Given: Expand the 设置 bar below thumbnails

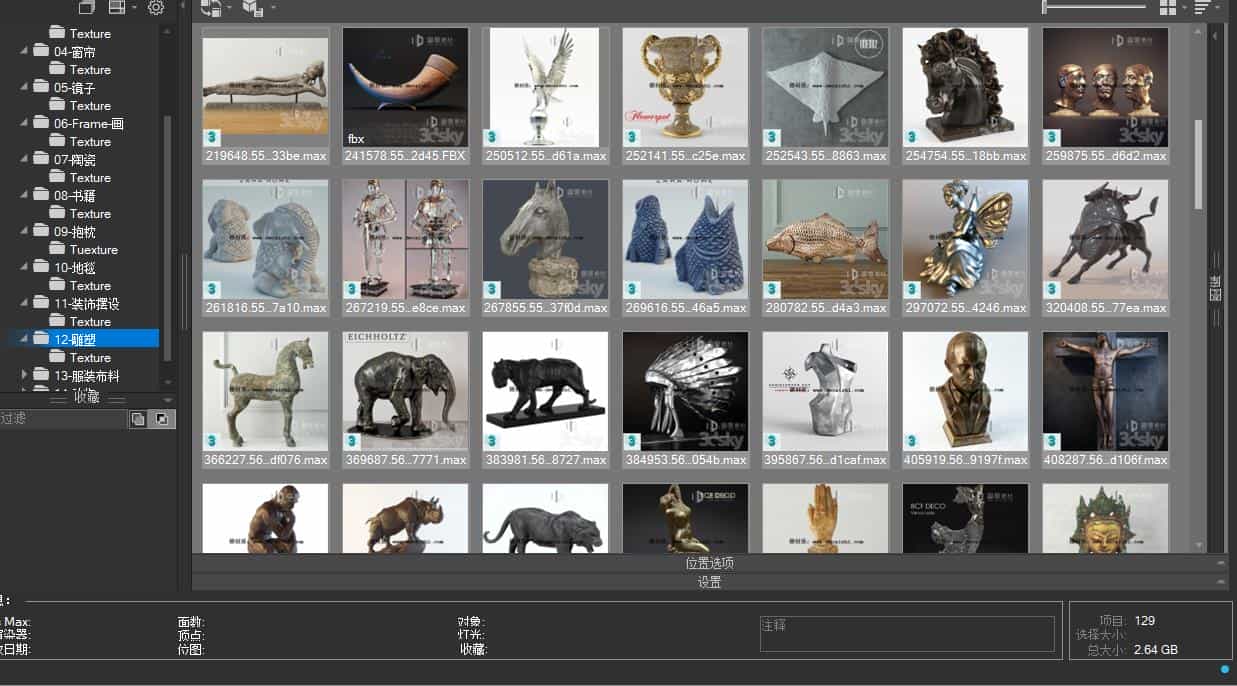Looking at the screenshot, I should pos(709,581).
